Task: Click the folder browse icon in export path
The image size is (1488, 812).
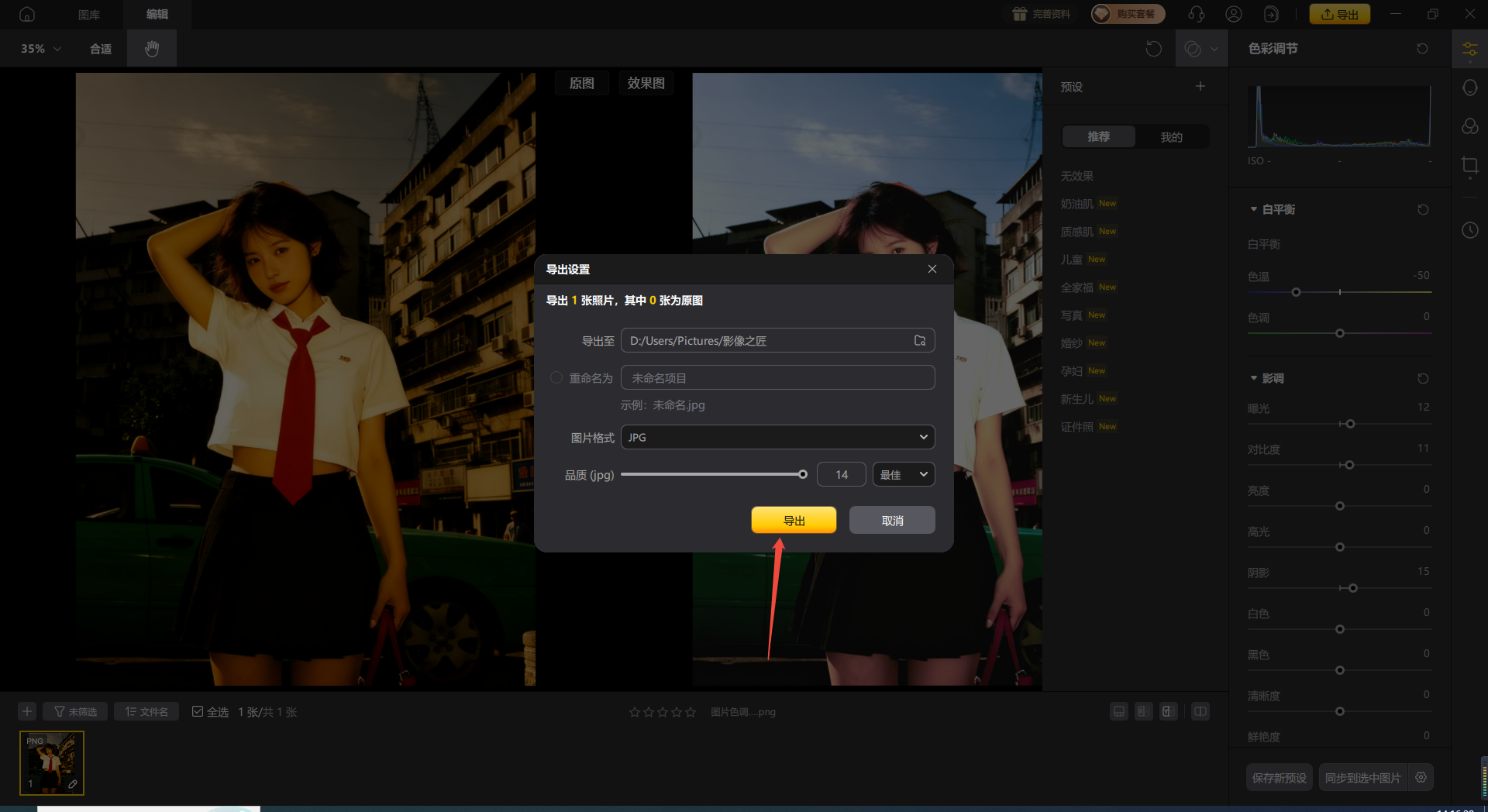Action: (920, 341)
